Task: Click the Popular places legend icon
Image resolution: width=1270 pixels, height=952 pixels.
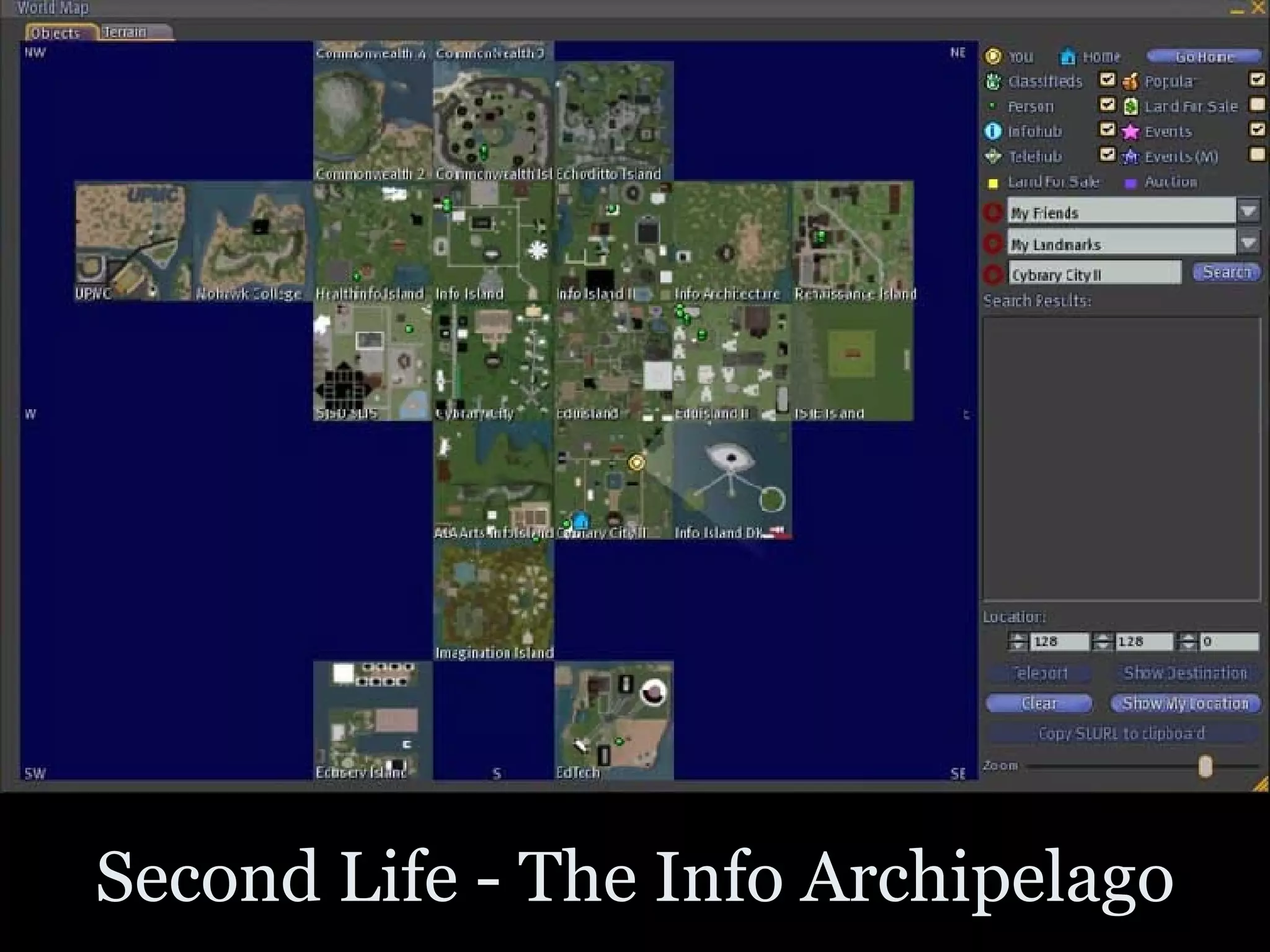Action: click(1131, 81)
